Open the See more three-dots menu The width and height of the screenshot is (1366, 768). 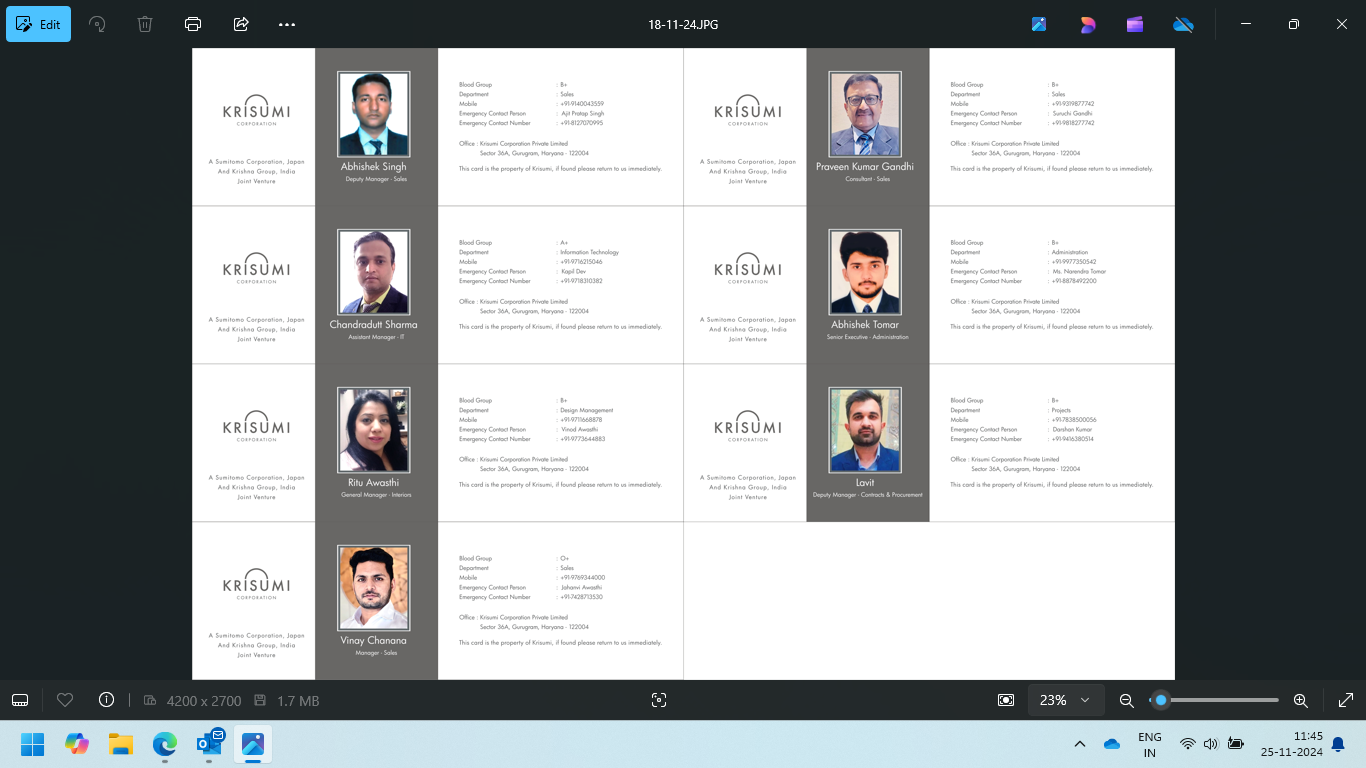287,24
